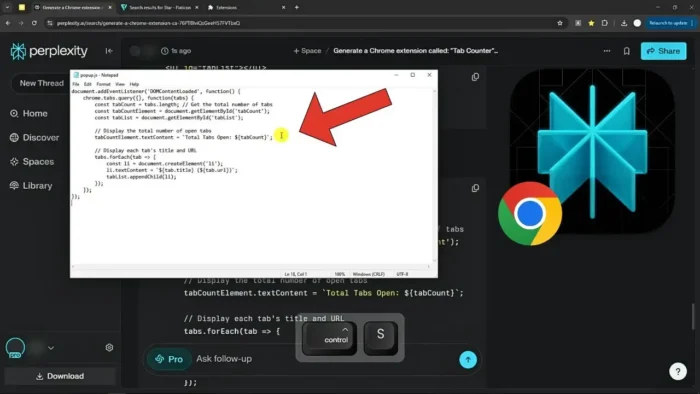This screenshot has width=700, height=394.
Task: Maximize the Notepad window
Action: pyautogui.click(x=412, y=75)
